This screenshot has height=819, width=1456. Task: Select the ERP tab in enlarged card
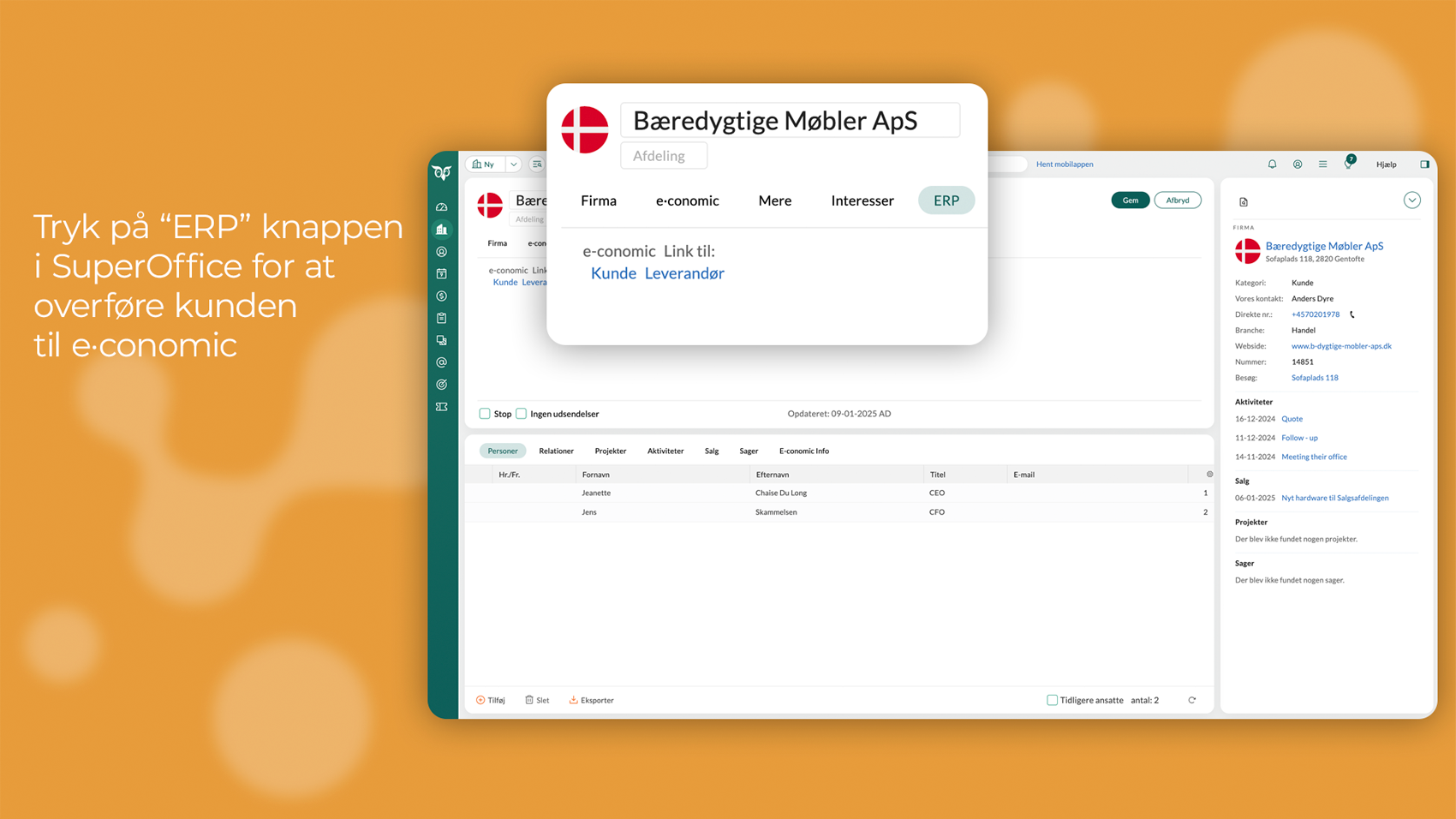tap(946, 200)
